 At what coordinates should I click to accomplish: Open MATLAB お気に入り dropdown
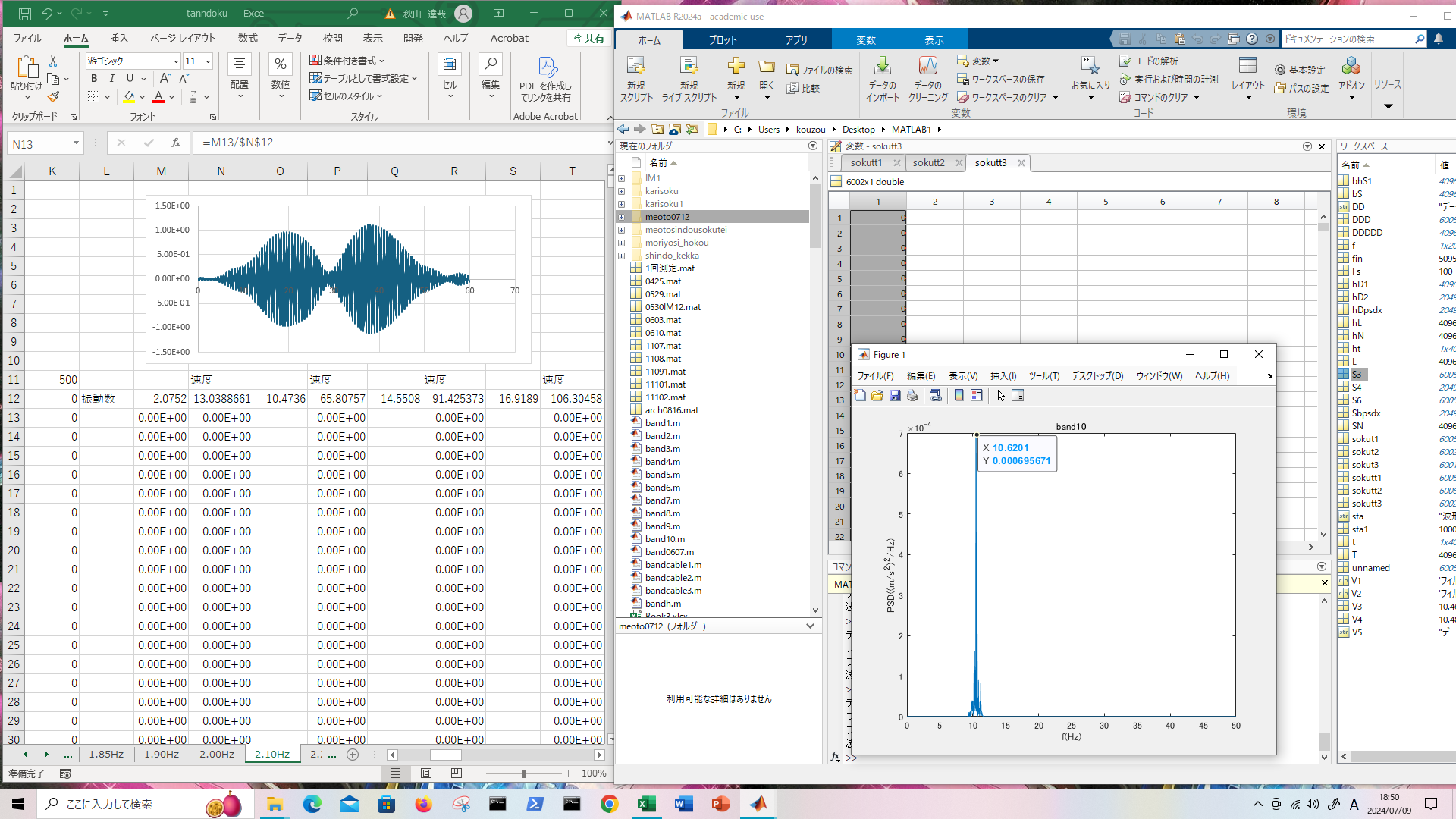(x=1090, y=79)
